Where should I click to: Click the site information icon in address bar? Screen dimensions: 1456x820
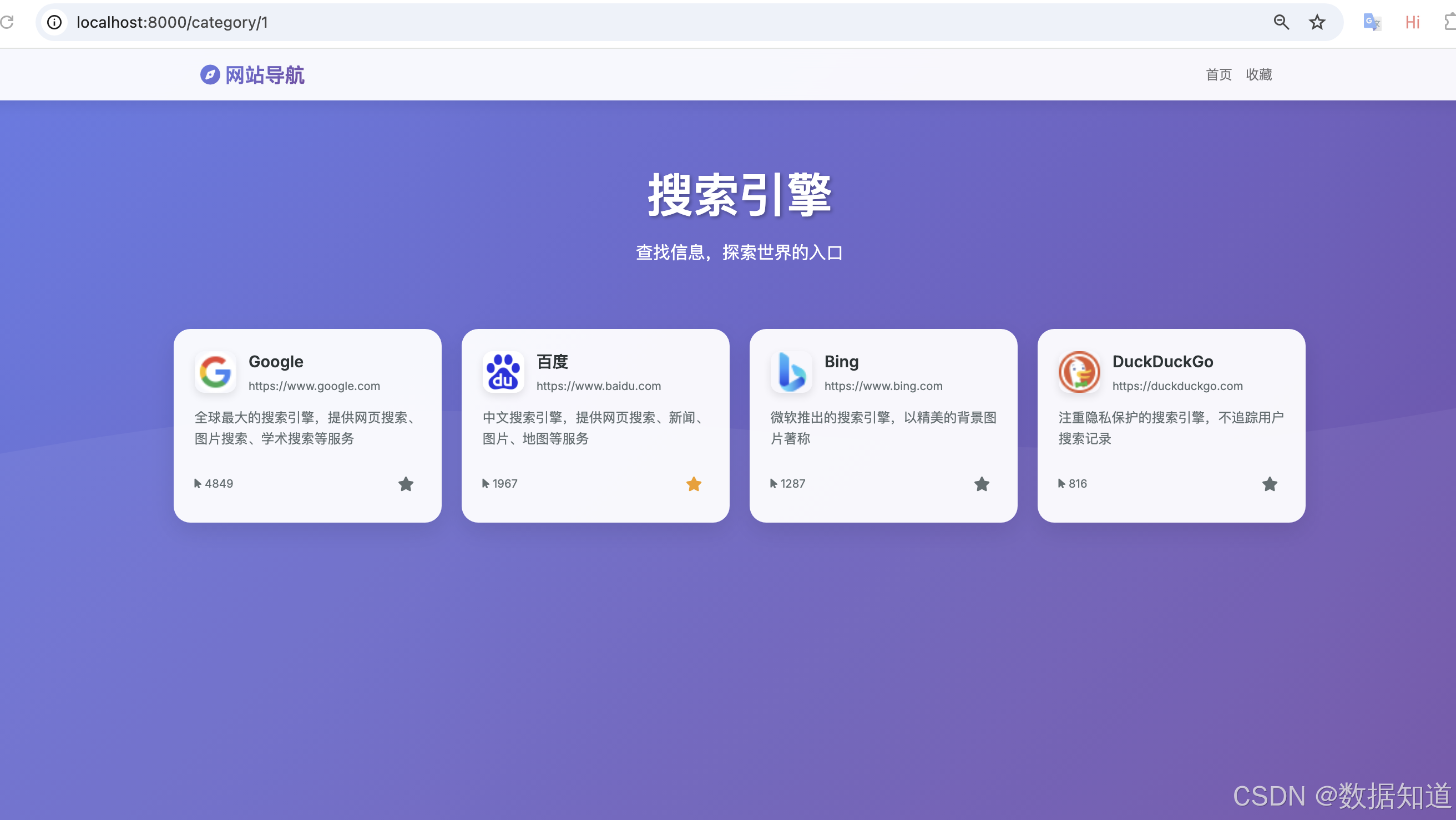pyautogui.click(x=54, y=22)
